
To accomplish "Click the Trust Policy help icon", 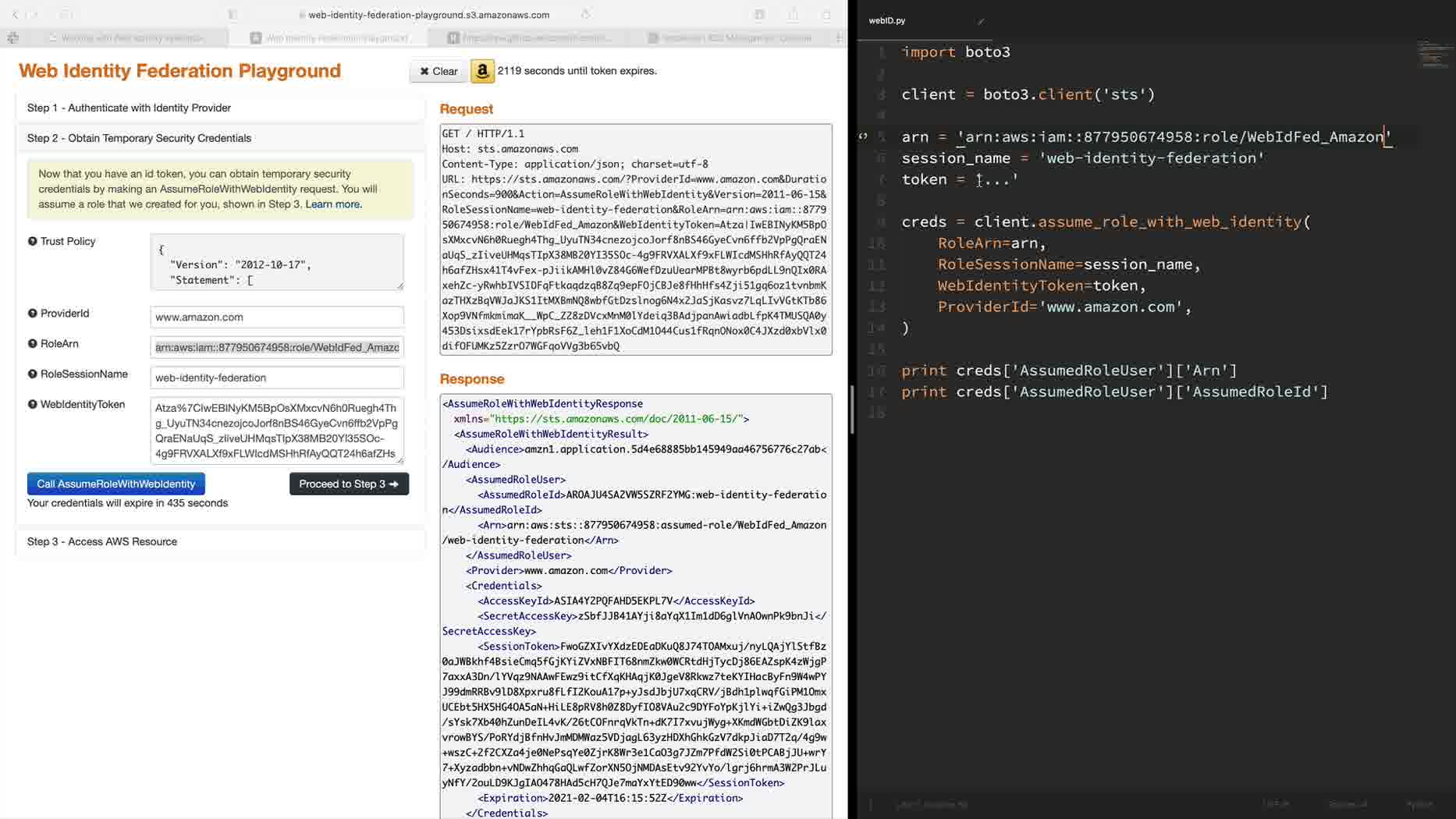I will tap(33, 241).
